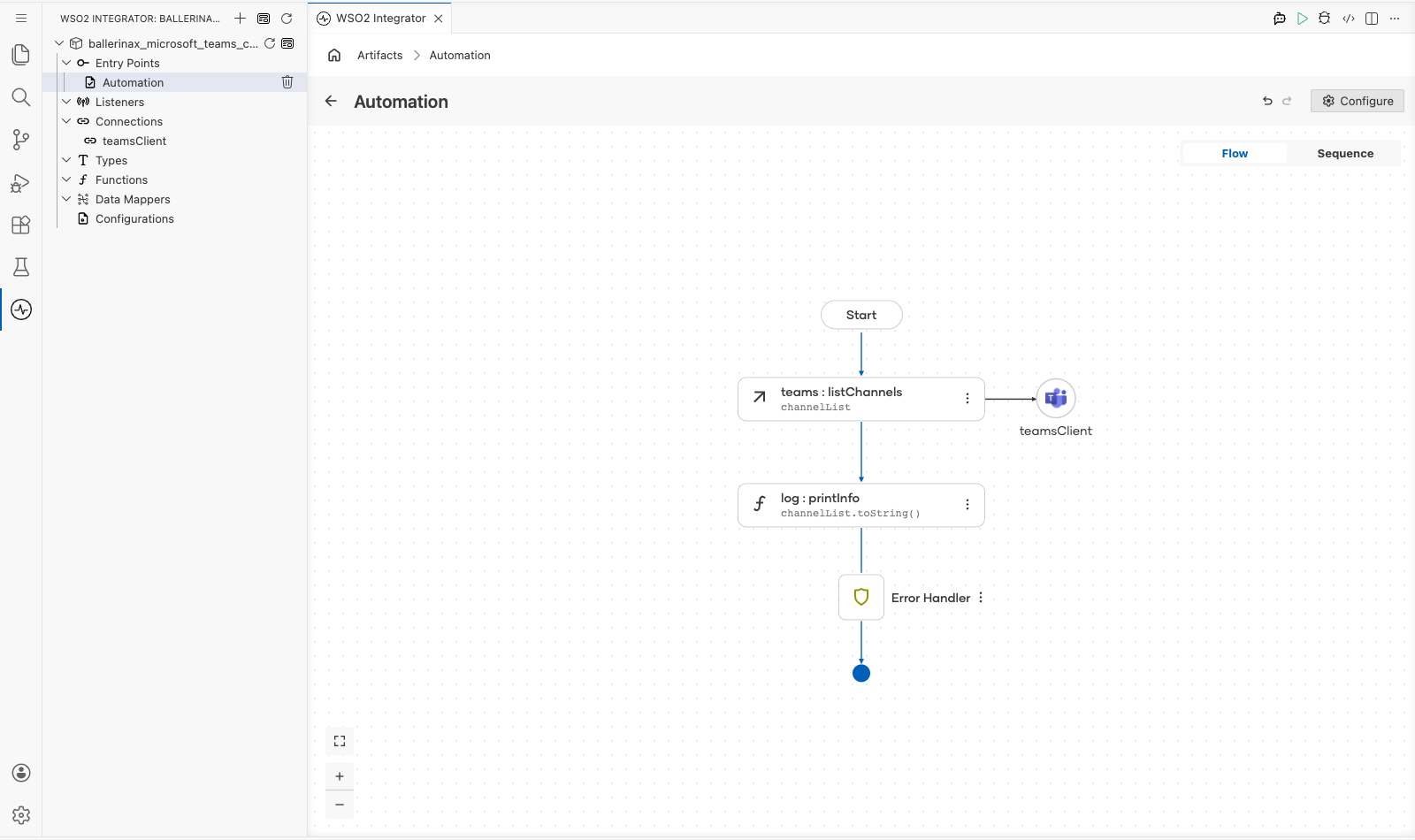Split the editor layout
The width and height of the screenshot is (1415, 840).
[1372, 18]
